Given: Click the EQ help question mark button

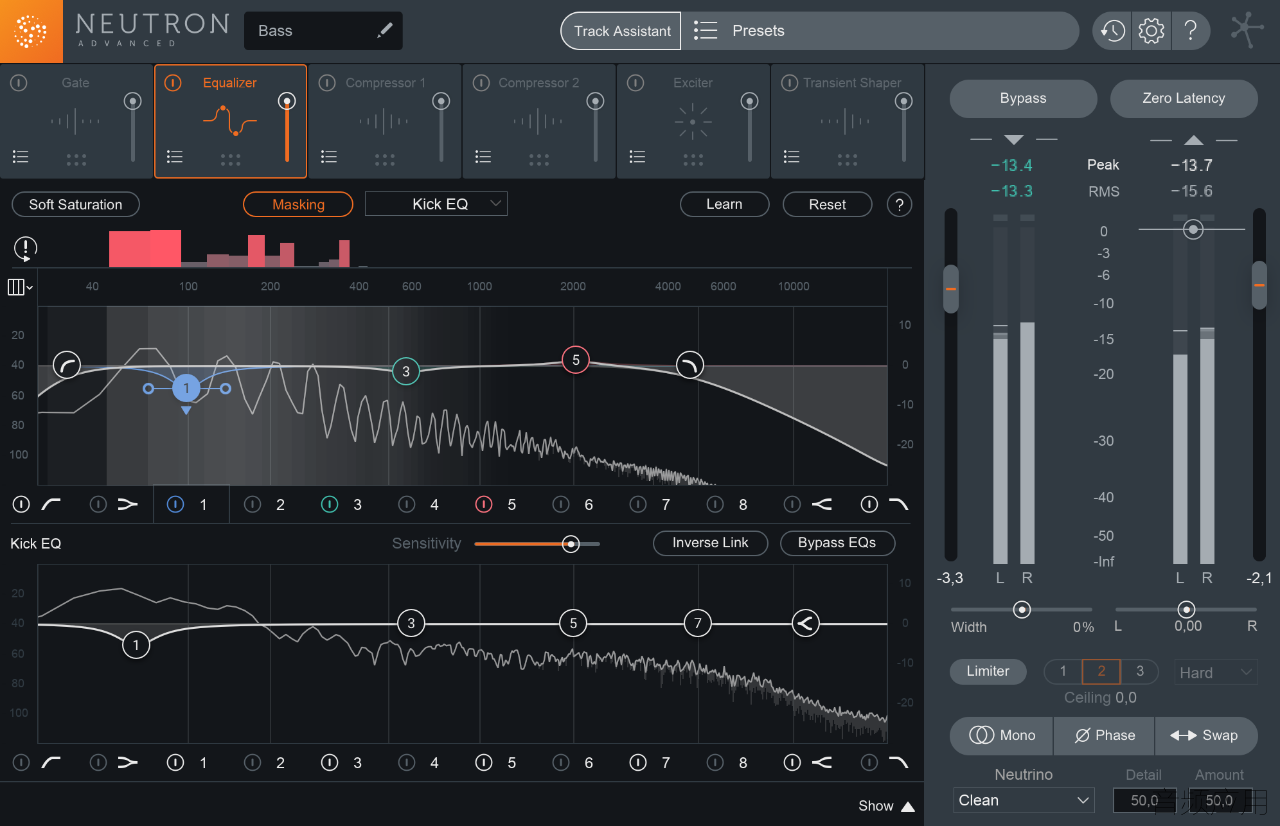Looking at the screenshot, I should coord(899,205).
